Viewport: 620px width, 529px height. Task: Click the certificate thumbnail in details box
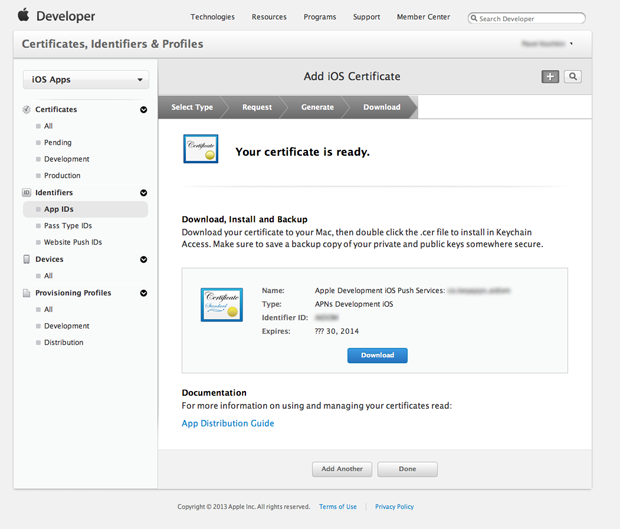pyautogui.click(x=222, y=304)
